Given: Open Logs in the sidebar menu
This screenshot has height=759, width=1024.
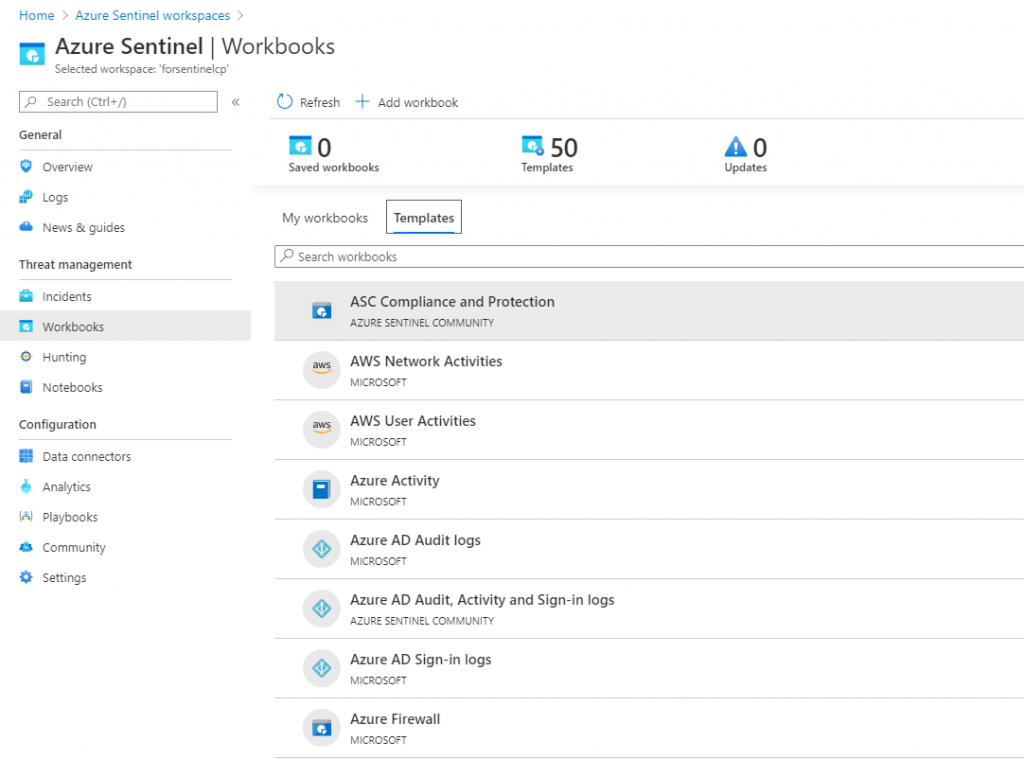Looking at the screenshot, I should pos(55,197).
